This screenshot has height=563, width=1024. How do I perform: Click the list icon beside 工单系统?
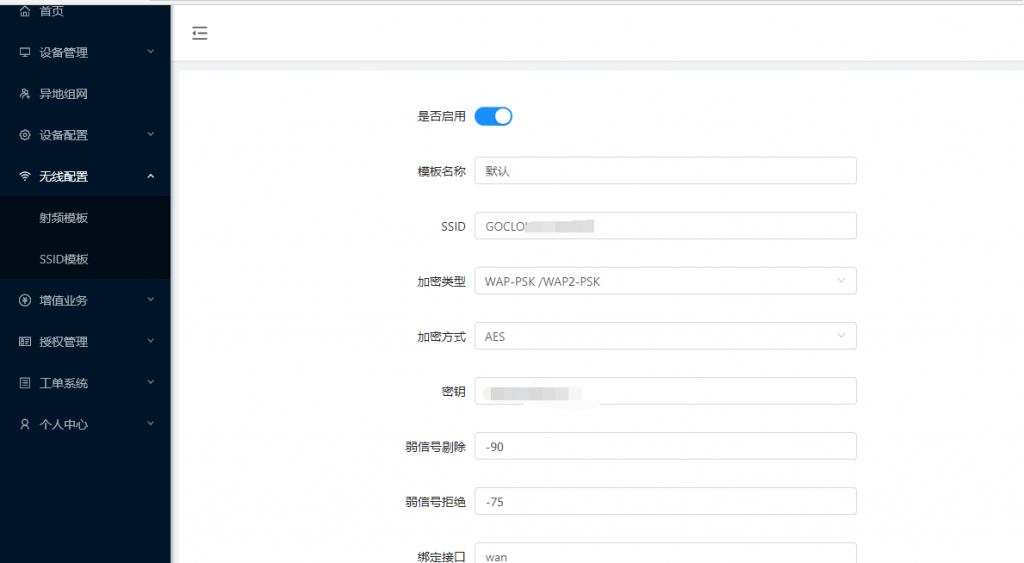click(25, 383)
